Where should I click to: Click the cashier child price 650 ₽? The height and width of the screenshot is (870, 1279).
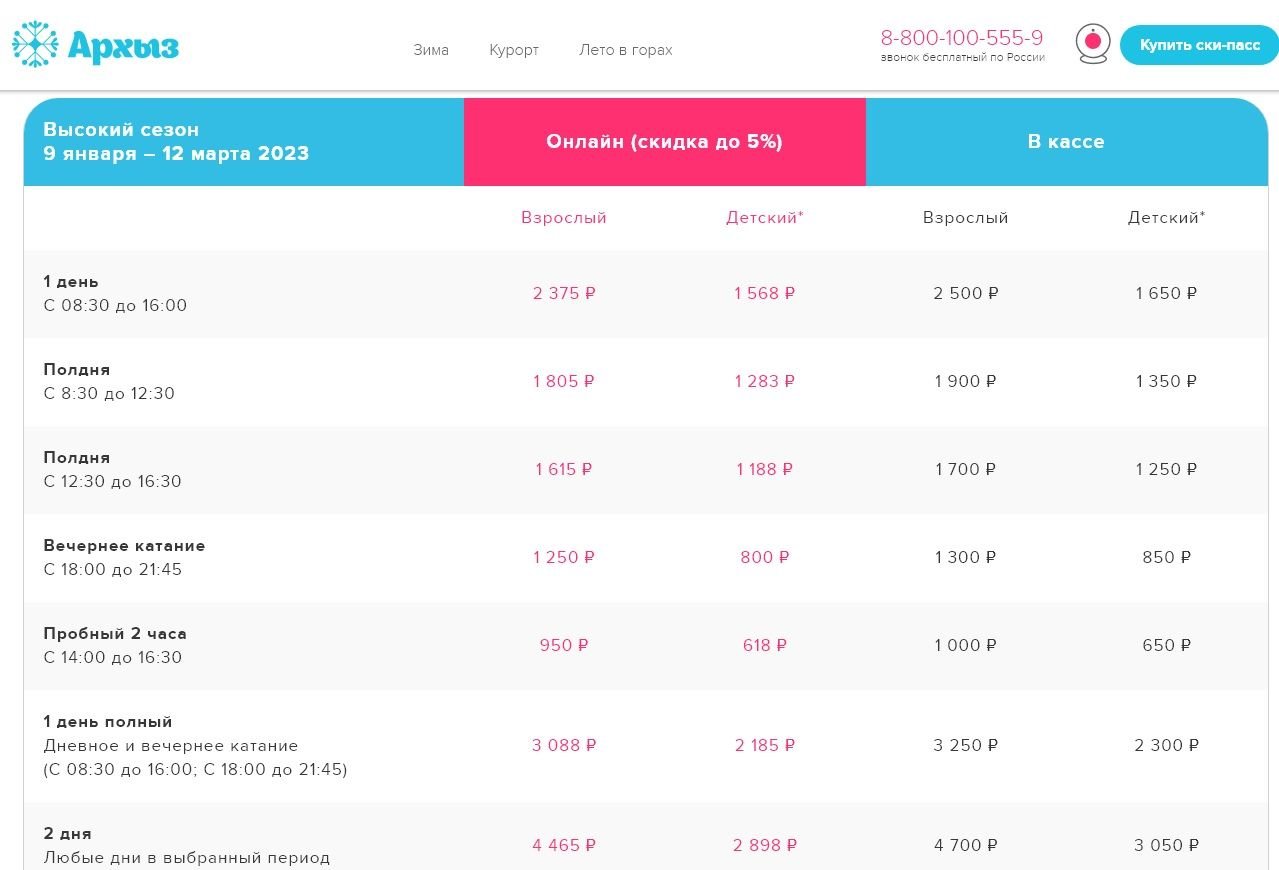click(x=1166, y=646)
